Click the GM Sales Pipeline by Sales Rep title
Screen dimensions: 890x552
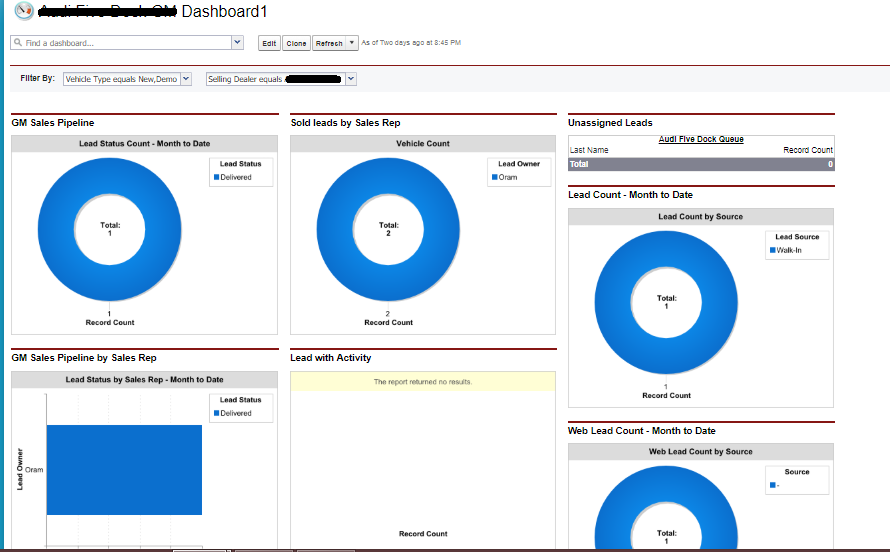click(84, 358)
